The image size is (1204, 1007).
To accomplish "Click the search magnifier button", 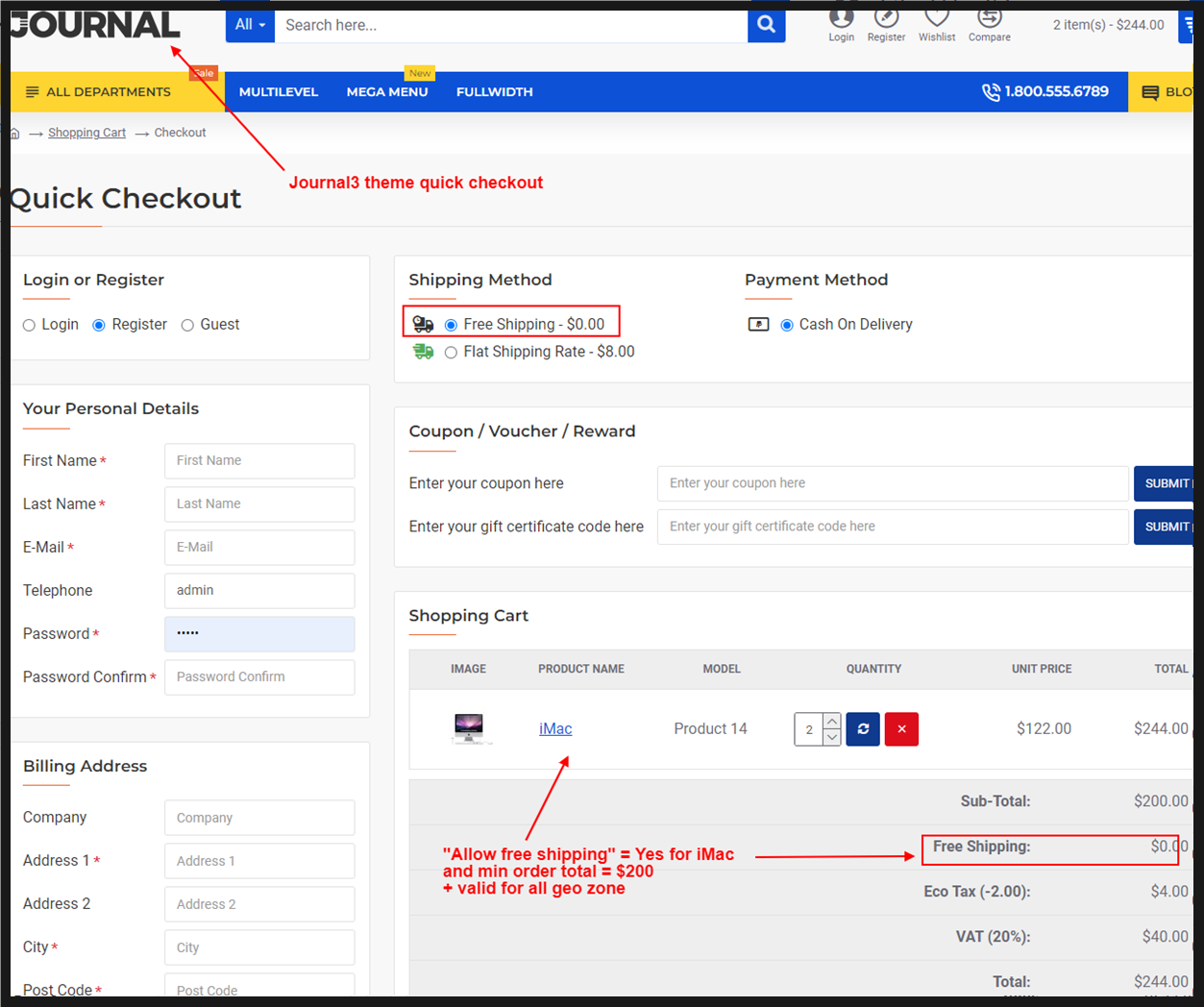I will (x=766, y=25).
